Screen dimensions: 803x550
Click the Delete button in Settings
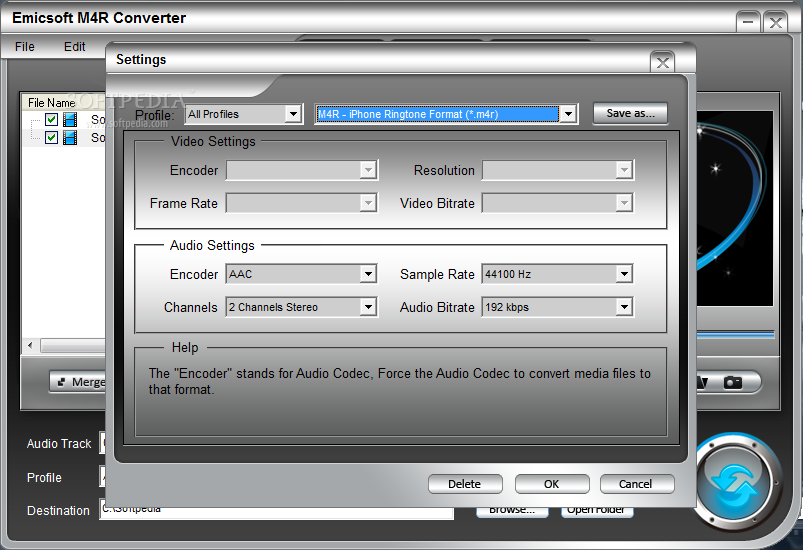pyautogui.click(x=465, y=484)
